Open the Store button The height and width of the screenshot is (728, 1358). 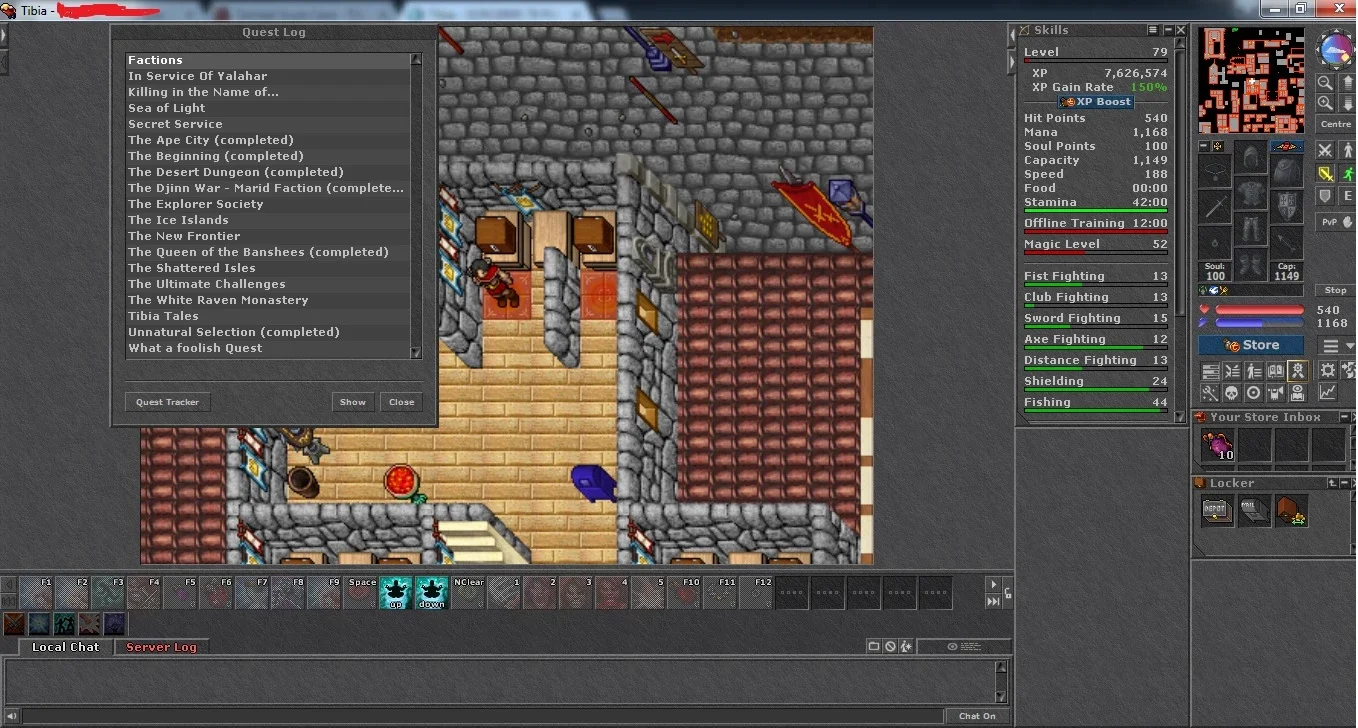[1251, 345]
